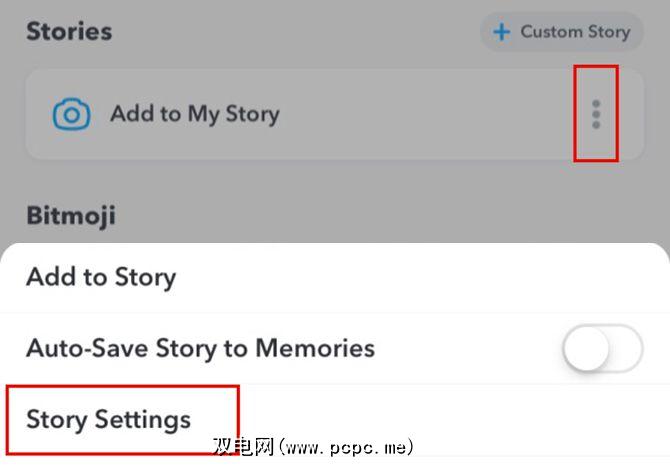
Task: Click the Bitmoji section heading
Action: tap(71, 214)
